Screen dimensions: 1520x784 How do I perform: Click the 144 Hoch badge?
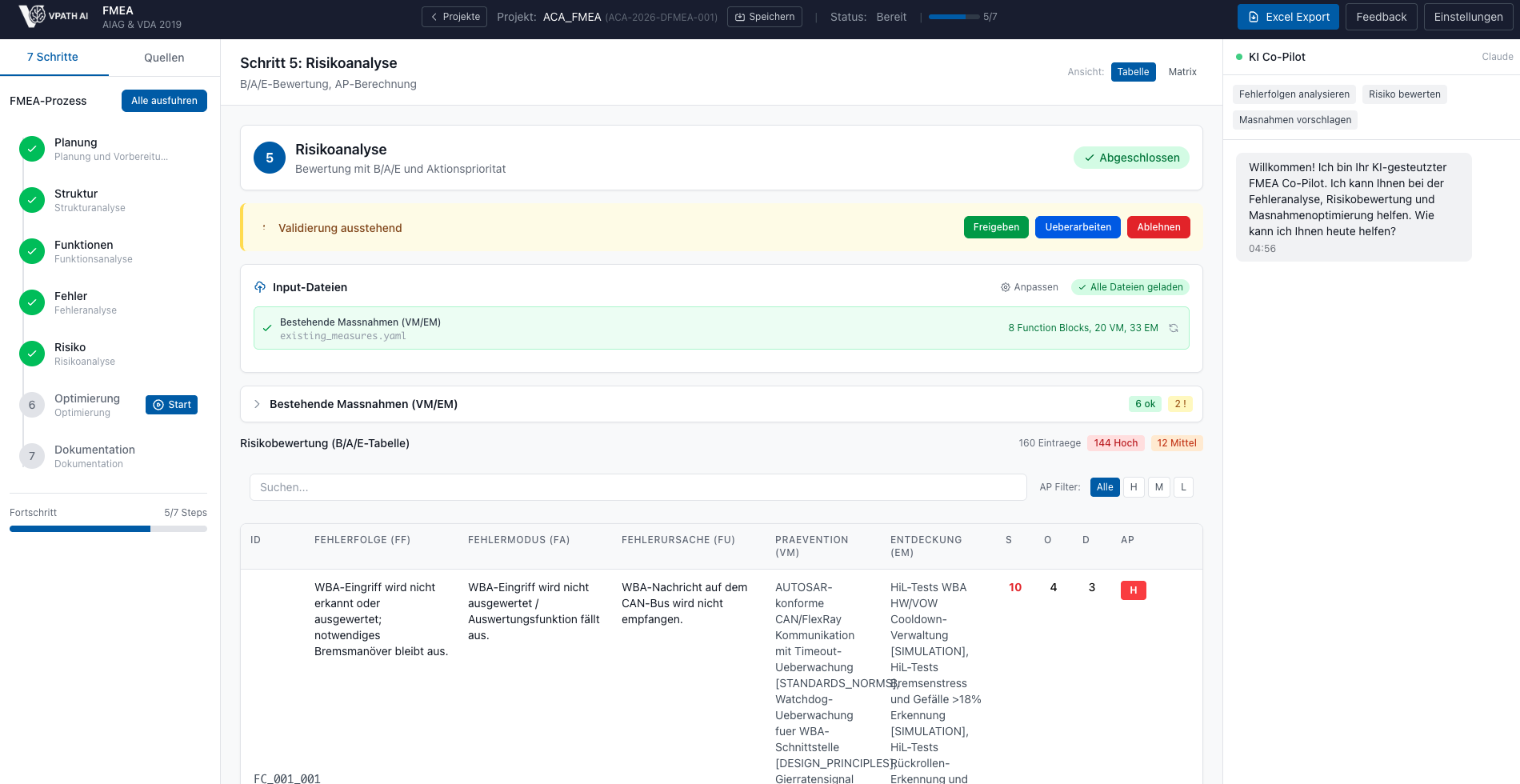click(x=1115, y=443)
